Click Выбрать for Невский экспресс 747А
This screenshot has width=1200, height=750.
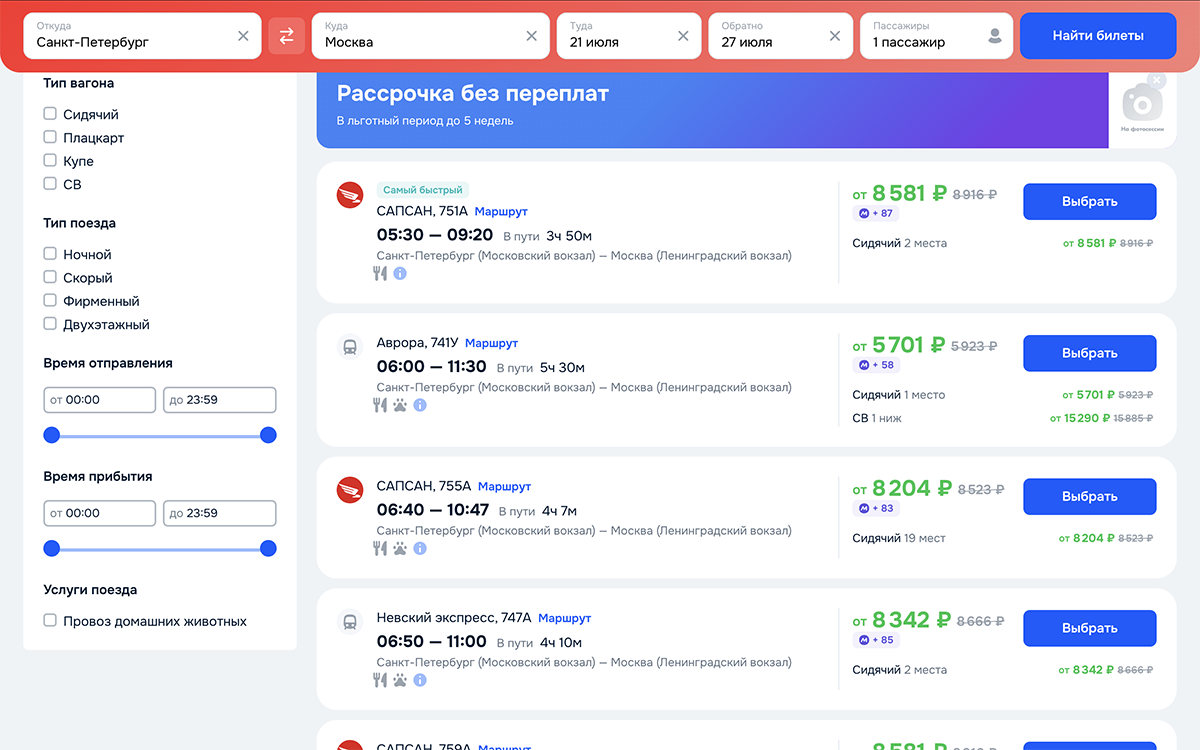[x=1089, y=628]
